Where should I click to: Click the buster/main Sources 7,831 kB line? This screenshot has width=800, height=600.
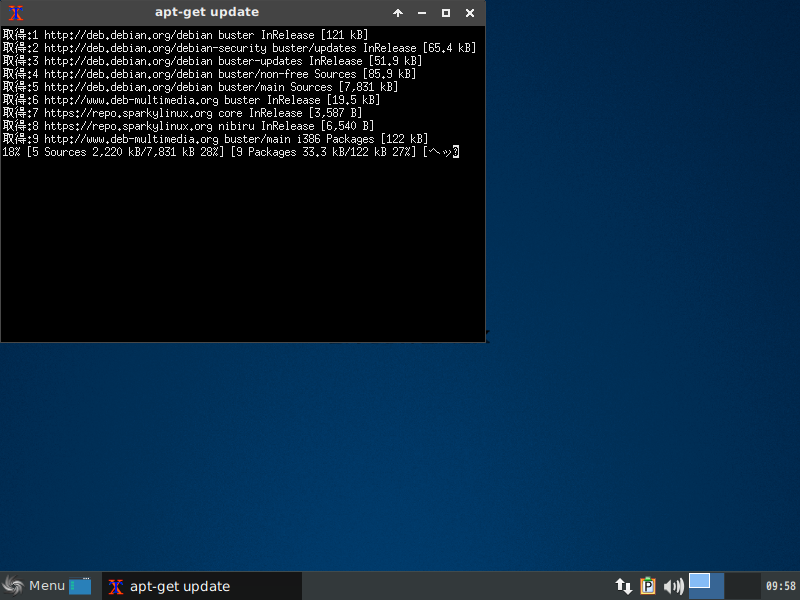[x=200, y=87]
